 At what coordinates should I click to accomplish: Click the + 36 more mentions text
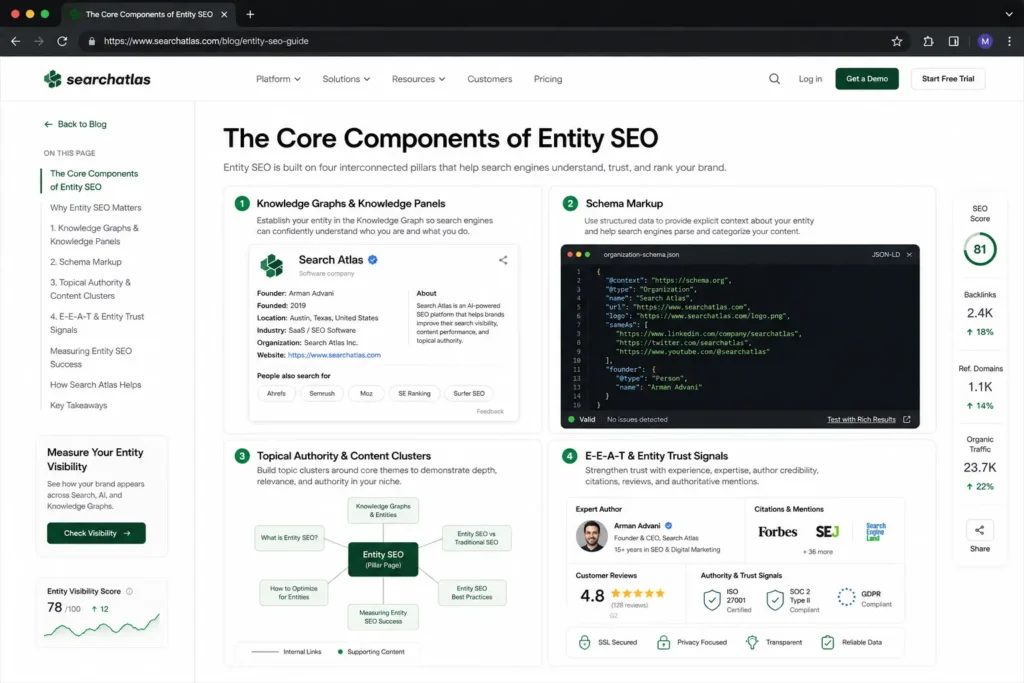tap(818, 552)
